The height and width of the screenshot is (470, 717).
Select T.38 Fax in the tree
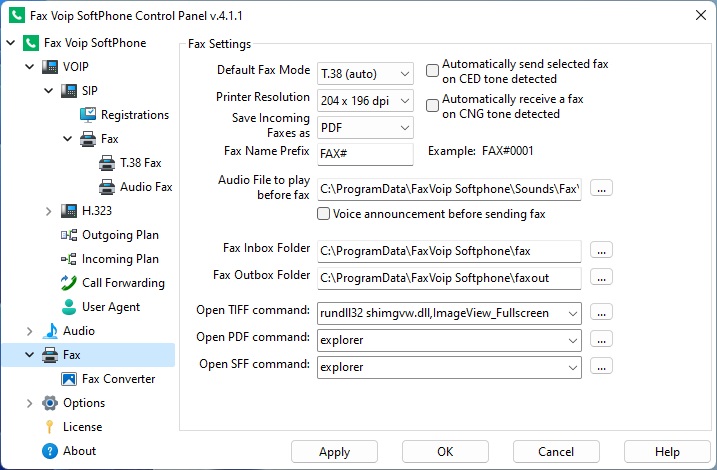pos(141,163)
